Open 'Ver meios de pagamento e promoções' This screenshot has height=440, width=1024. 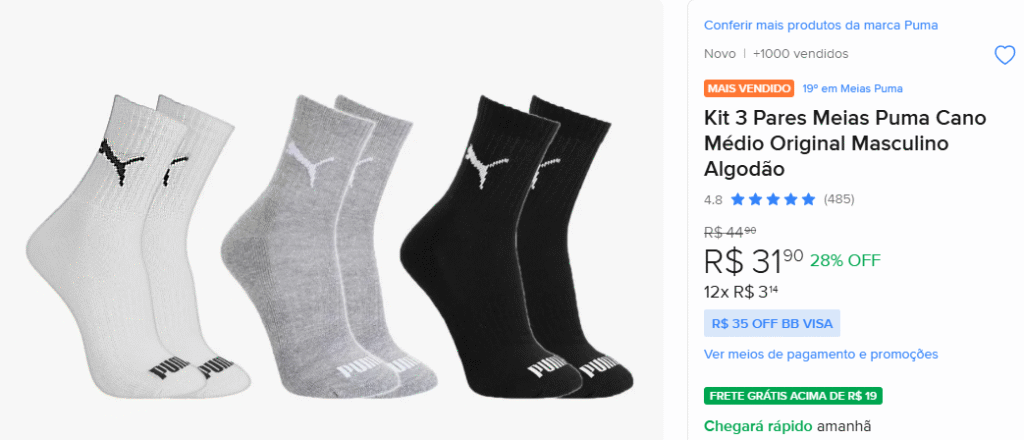[x=820, y=354]
